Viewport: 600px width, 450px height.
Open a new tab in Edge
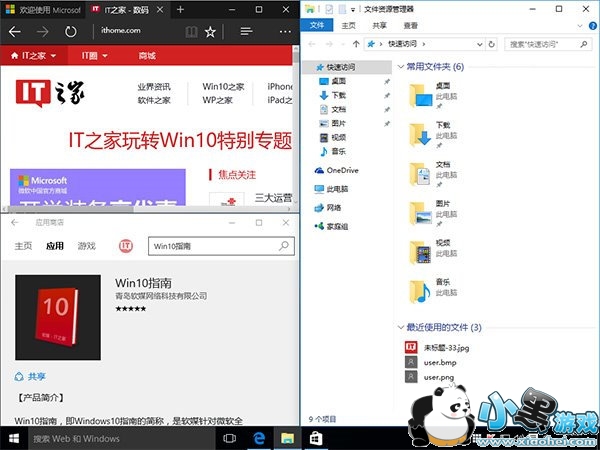(x=180, y=10)
